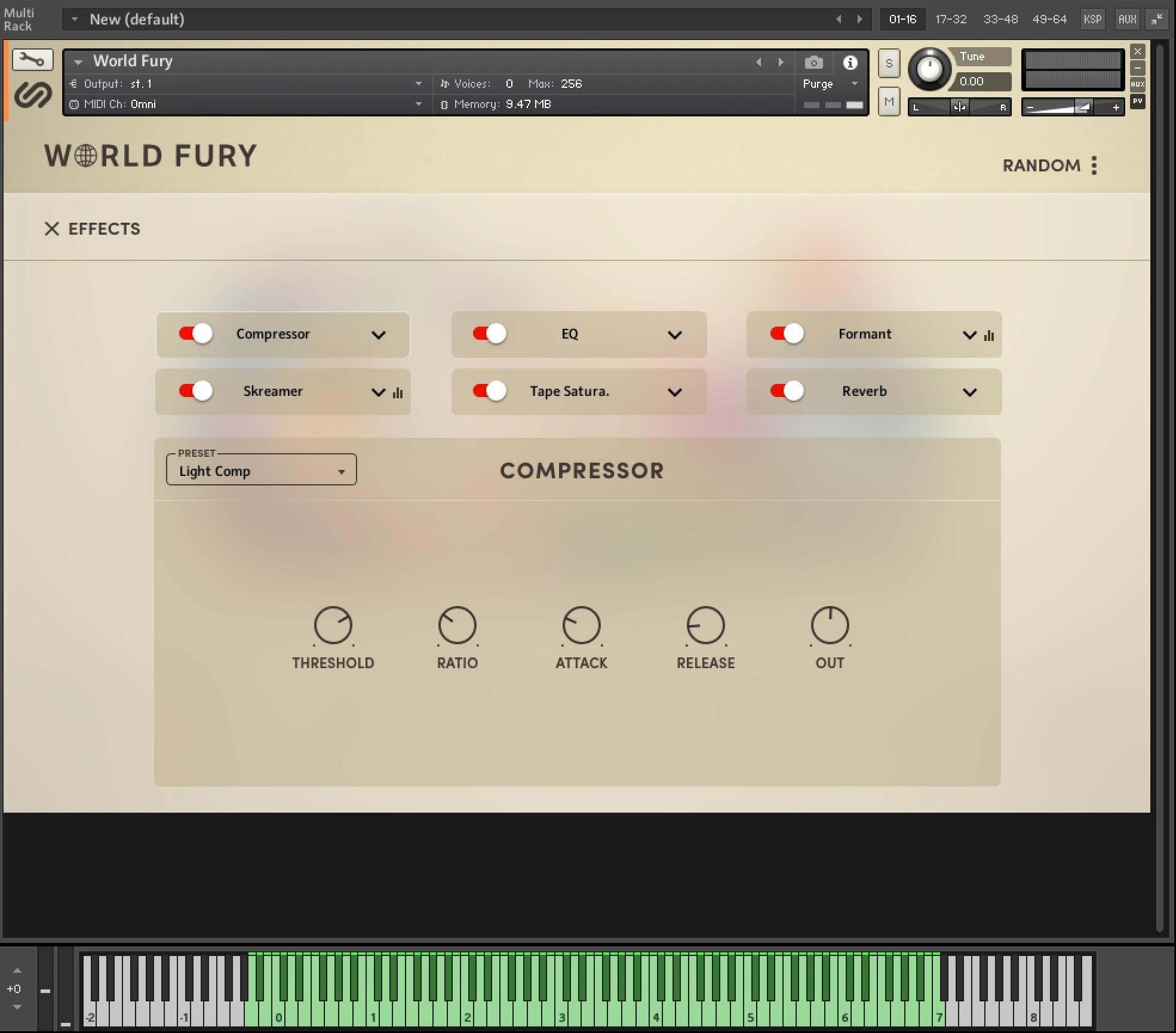This screenshot has height=1033, width=1176.
Task: Click the camera snapshot icon
Action: click(813, 62)
